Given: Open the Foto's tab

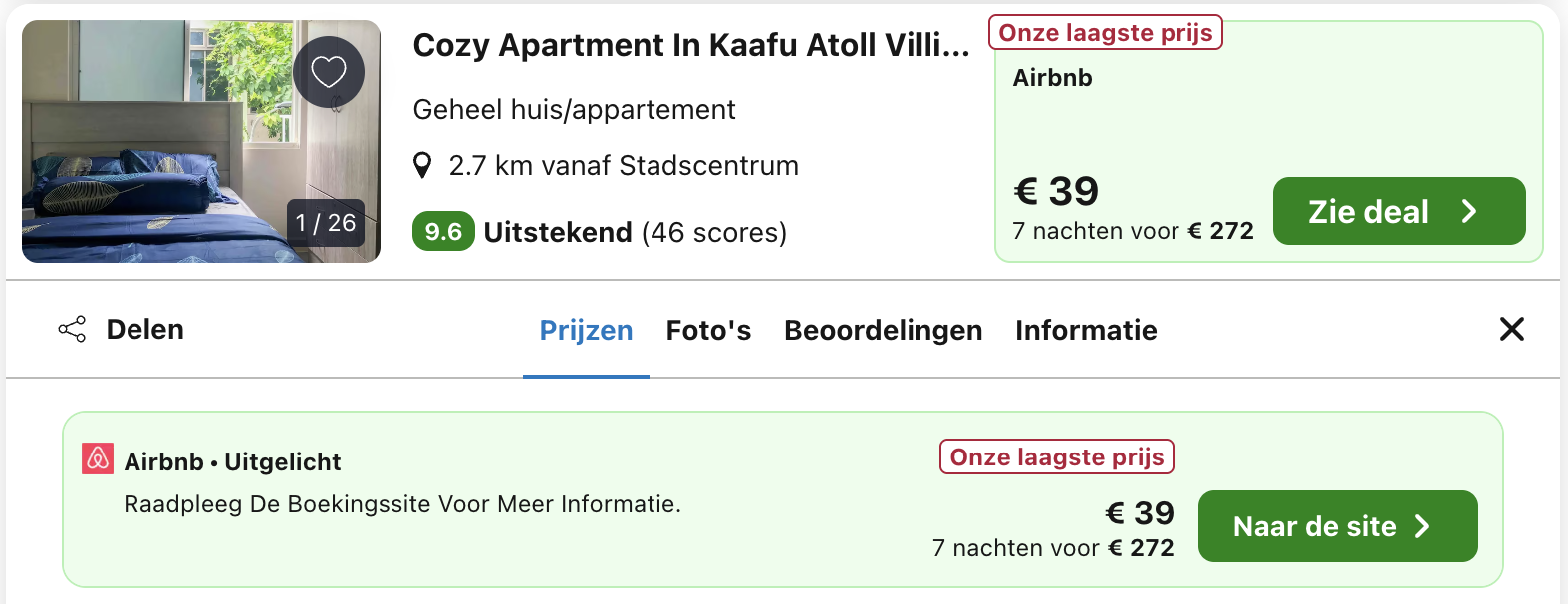Looking at the screenshot, I should tap(708, 331).
